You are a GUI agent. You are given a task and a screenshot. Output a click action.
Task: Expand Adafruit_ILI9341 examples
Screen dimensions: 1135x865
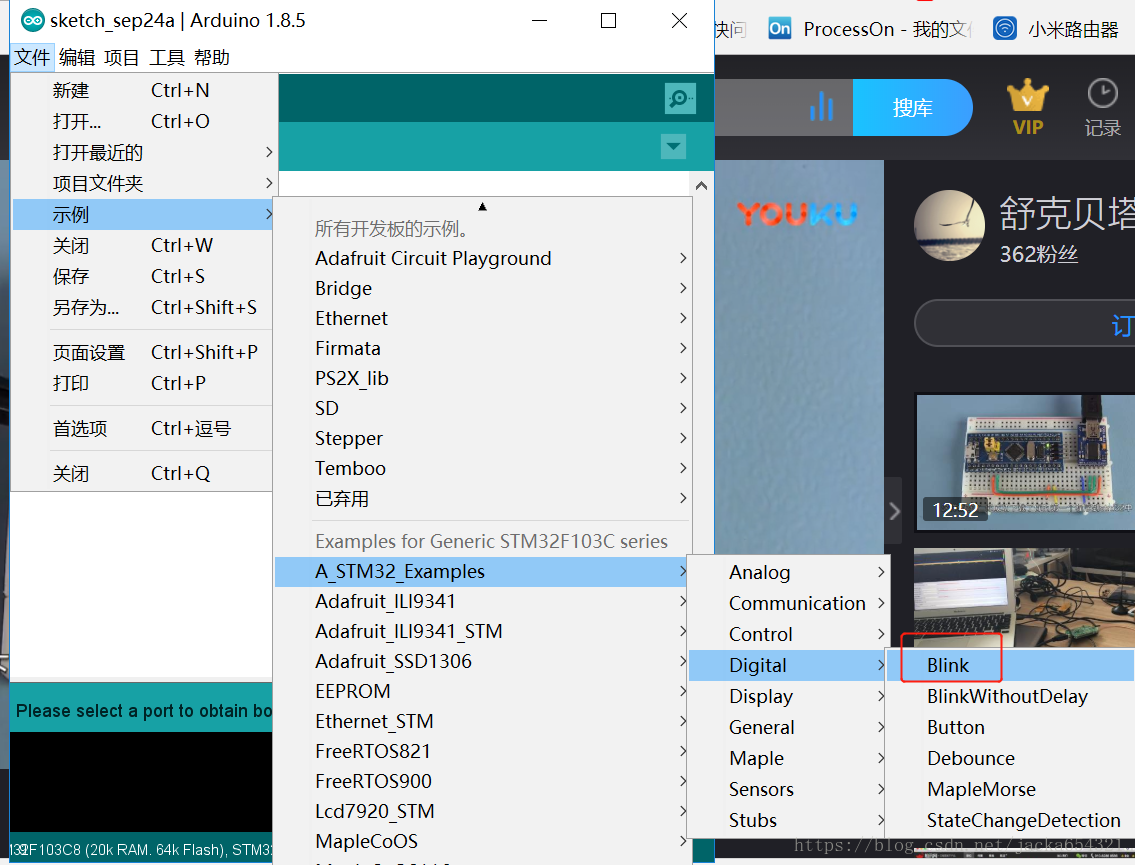483,602
